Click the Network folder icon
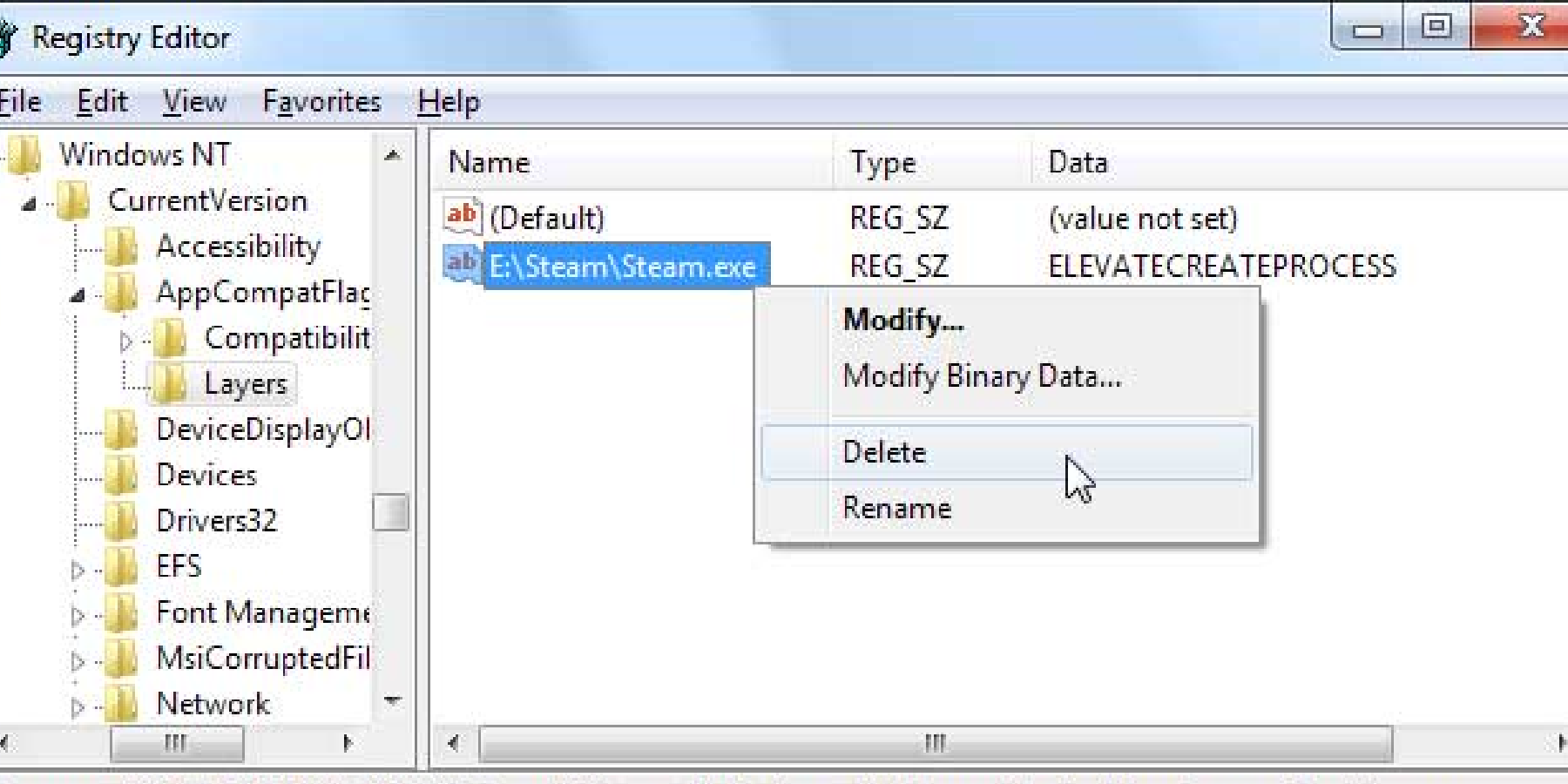1568x784 pixels. [121, 704]
